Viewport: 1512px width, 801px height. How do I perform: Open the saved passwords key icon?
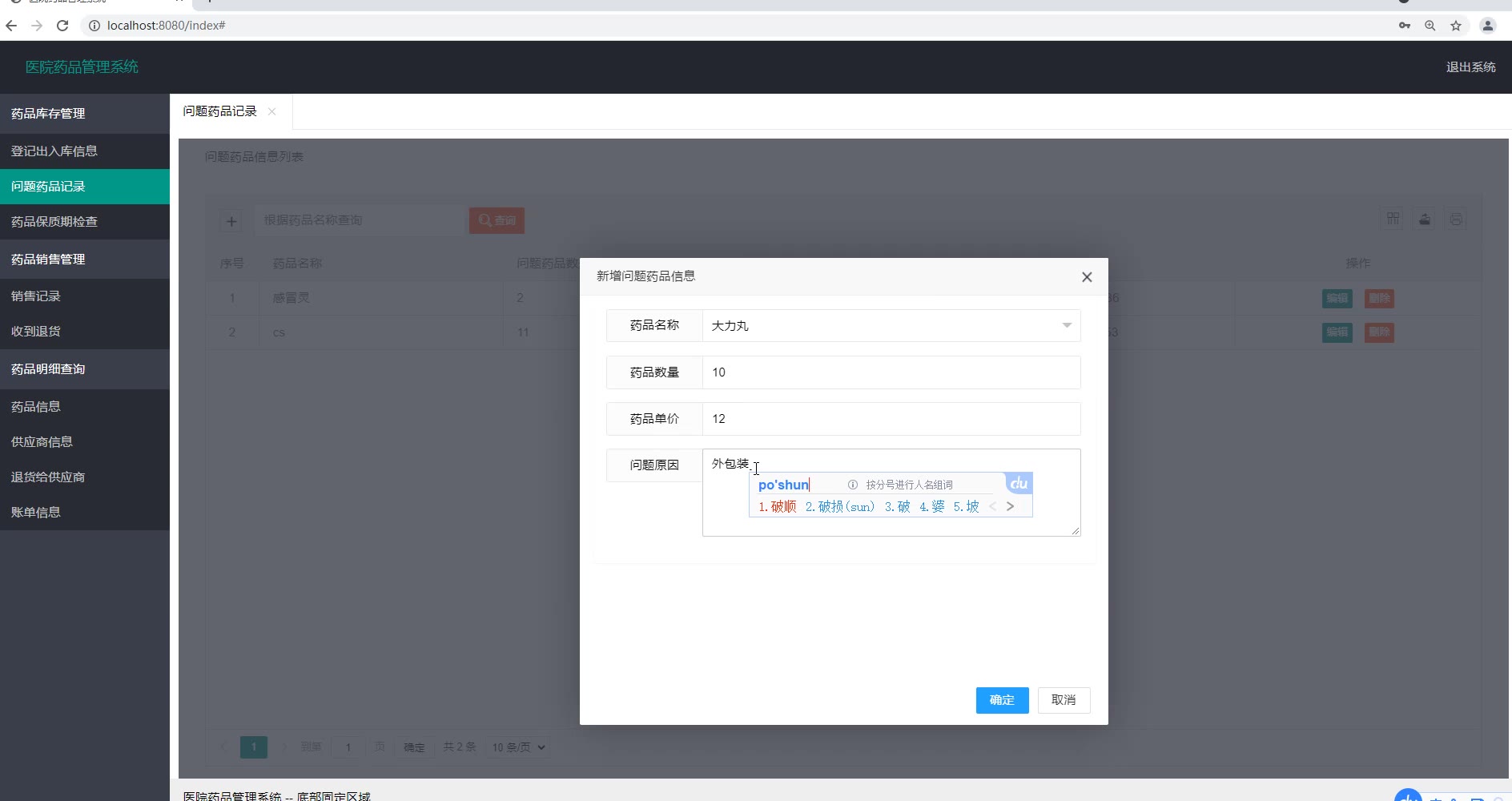pyautogui.click(x=1405, y=26)
